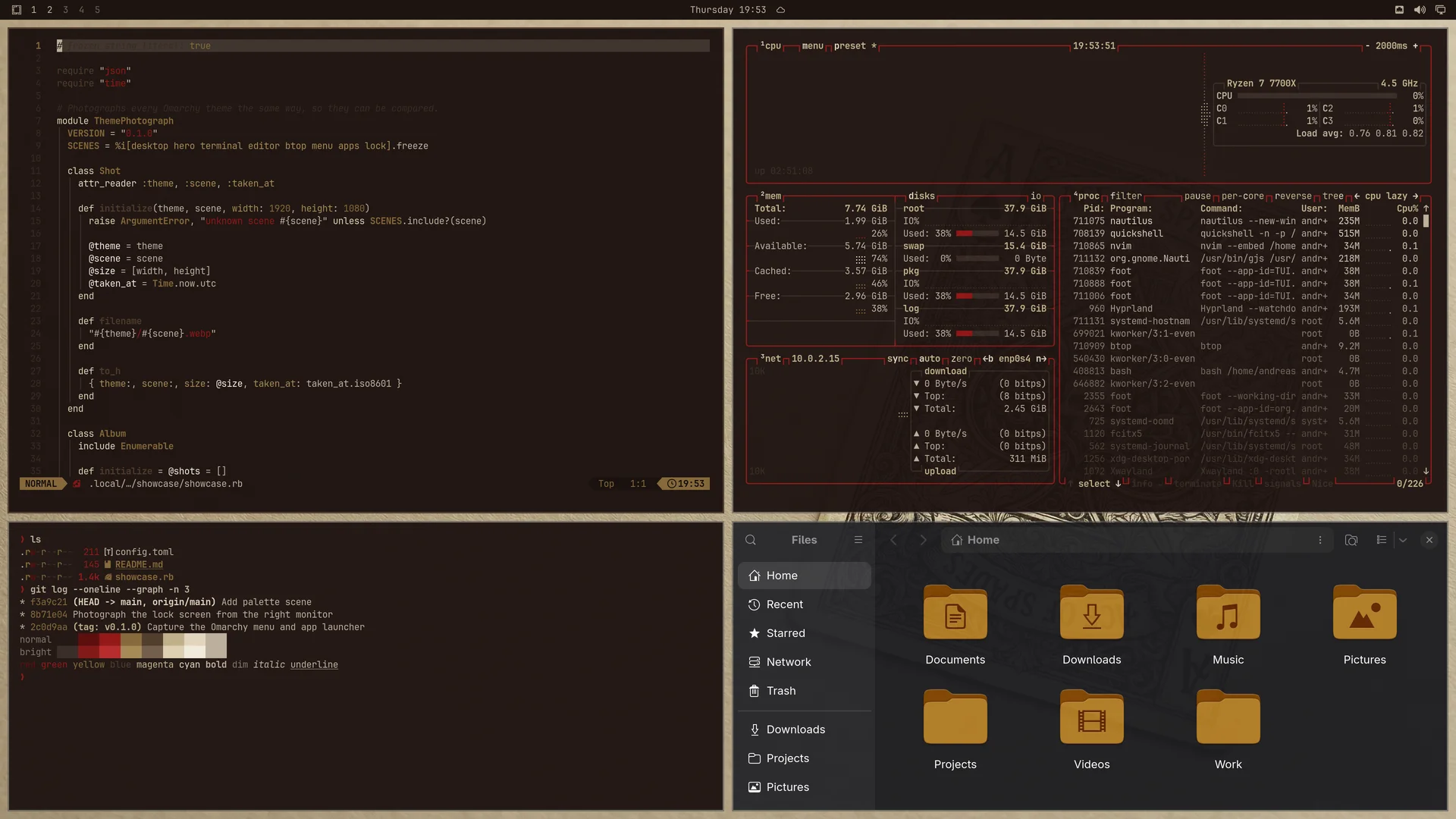Switch Files to list view
The height and width of the screenshot is (819, 1456).
click(x=1382, y=540)
